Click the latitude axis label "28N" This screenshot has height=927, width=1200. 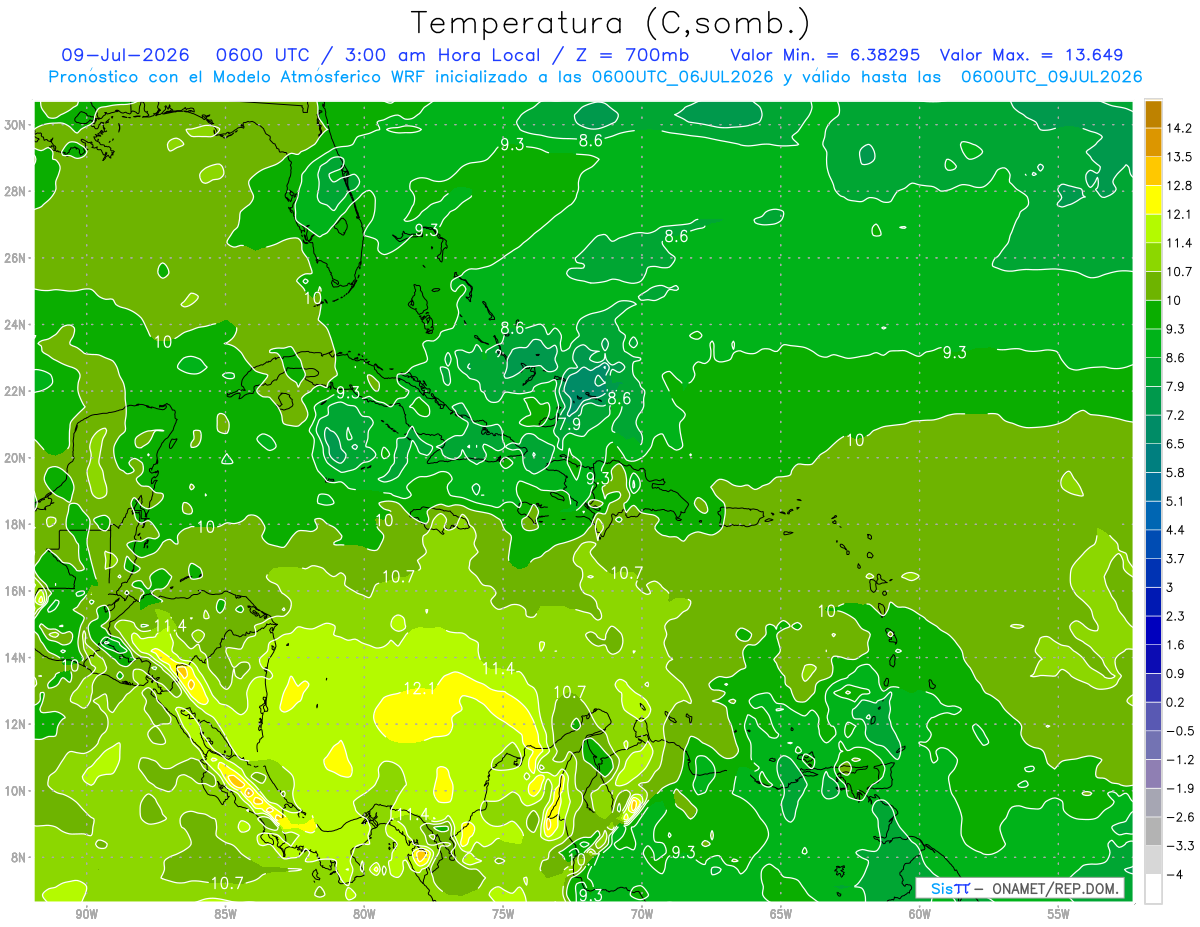[x=17, y=191]
